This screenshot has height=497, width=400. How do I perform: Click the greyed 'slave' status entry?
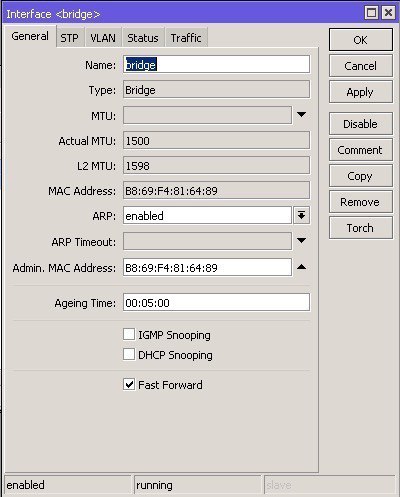tap(330, 485)
